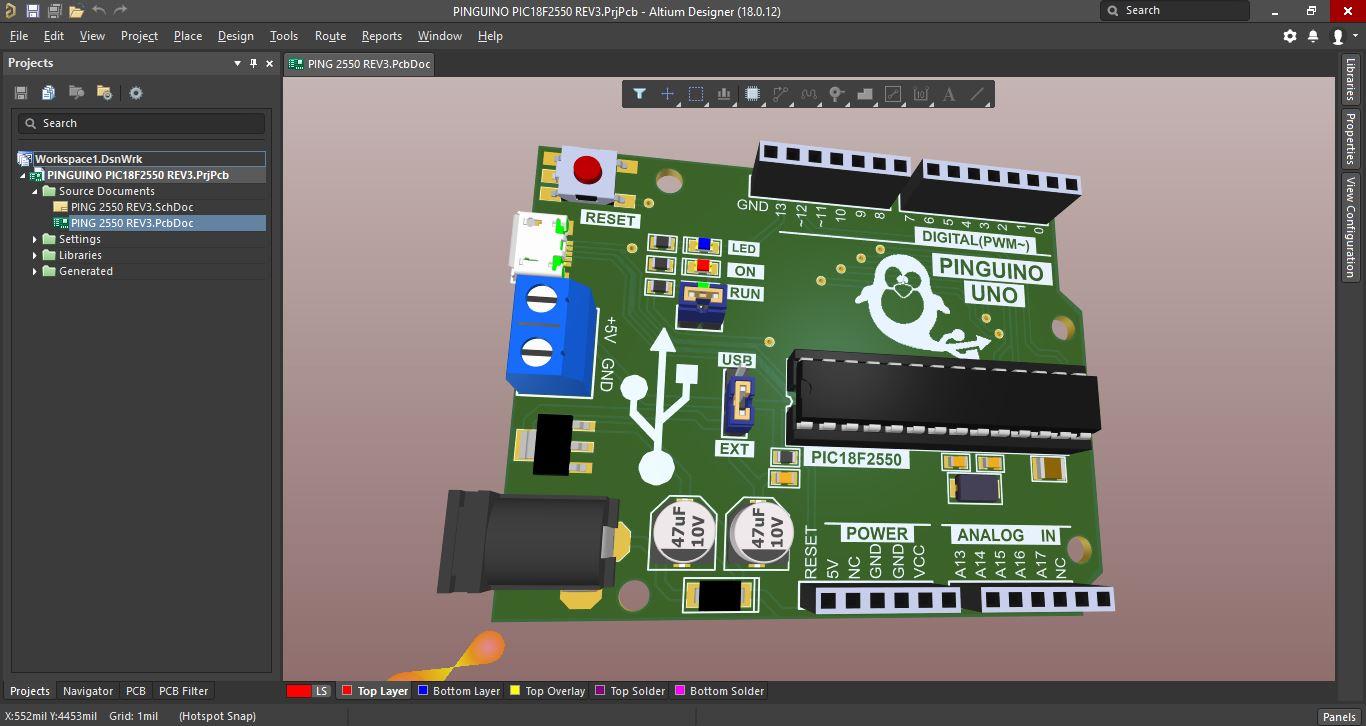The width and height of the screenshot is (1366, 726).
Task: Click the Projects panel open project folder icon
Action: click(76, 93)
